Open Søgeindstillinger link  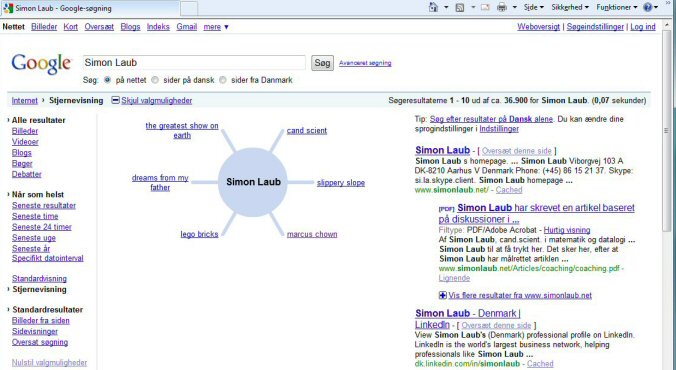(595, 27)
